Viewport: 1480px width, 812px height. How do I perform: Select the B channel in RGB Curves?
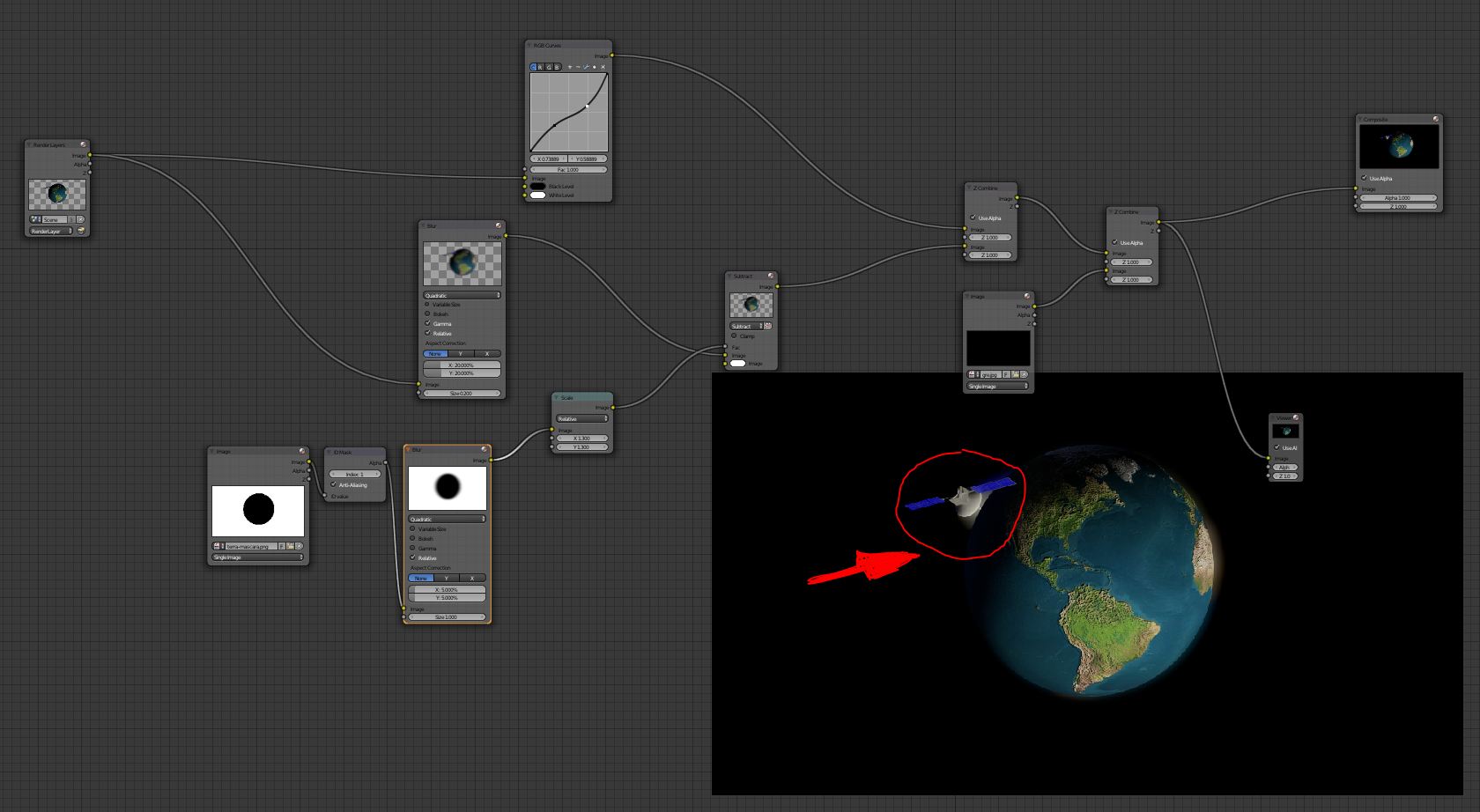click(557, 67)
